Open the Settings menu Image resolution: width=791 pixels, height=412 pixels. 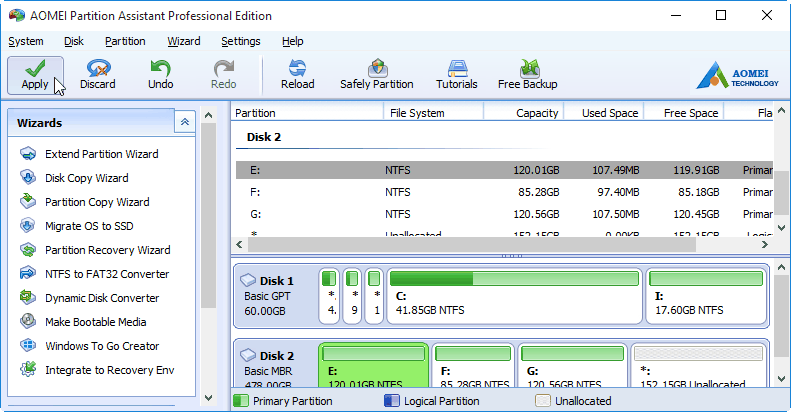tap(241, 41)
